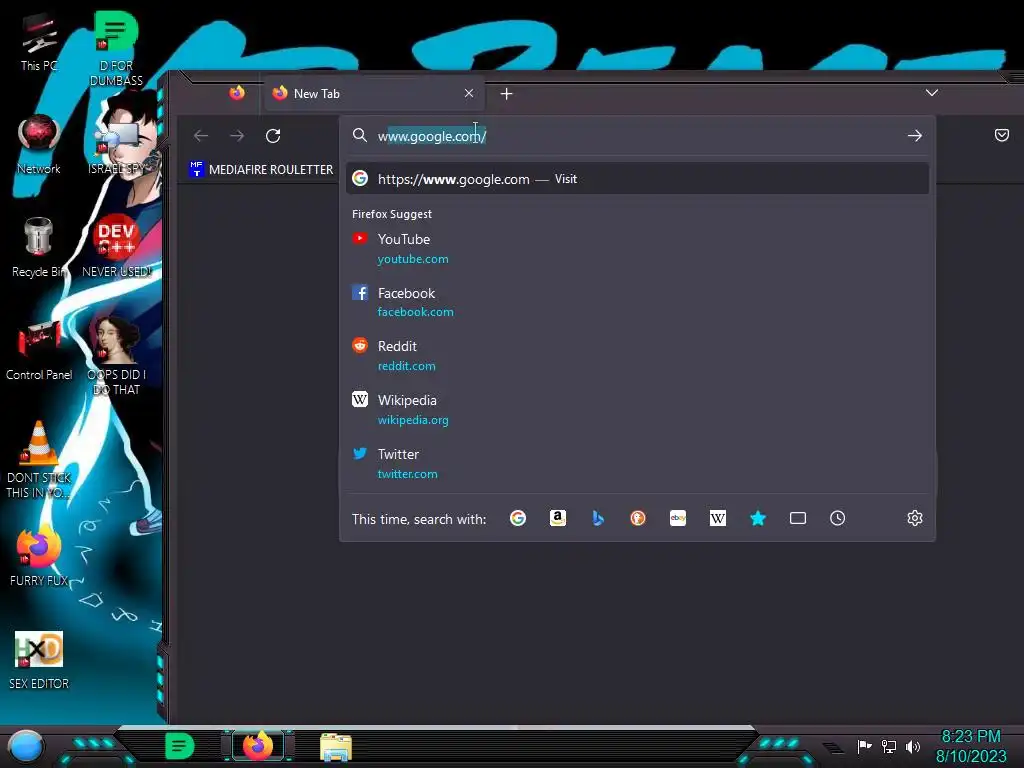Select OOPS DID I DO THAT icon
The width and height of the screenshot is (1024, 768).
[x=116, y=356]
